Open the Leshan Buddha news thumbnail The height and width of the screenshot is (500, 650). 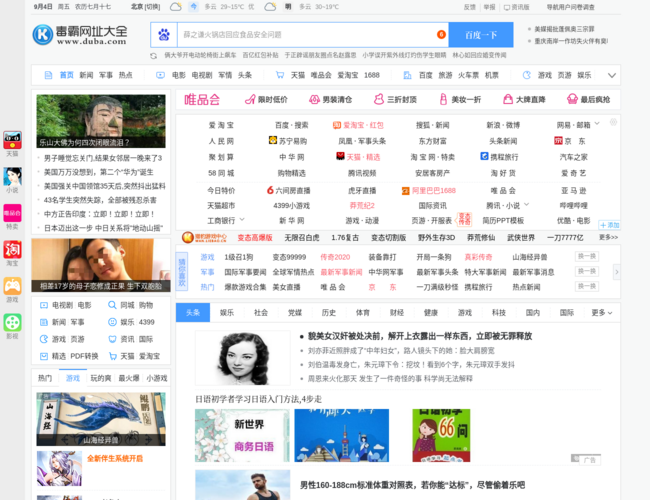click(101, 121)
